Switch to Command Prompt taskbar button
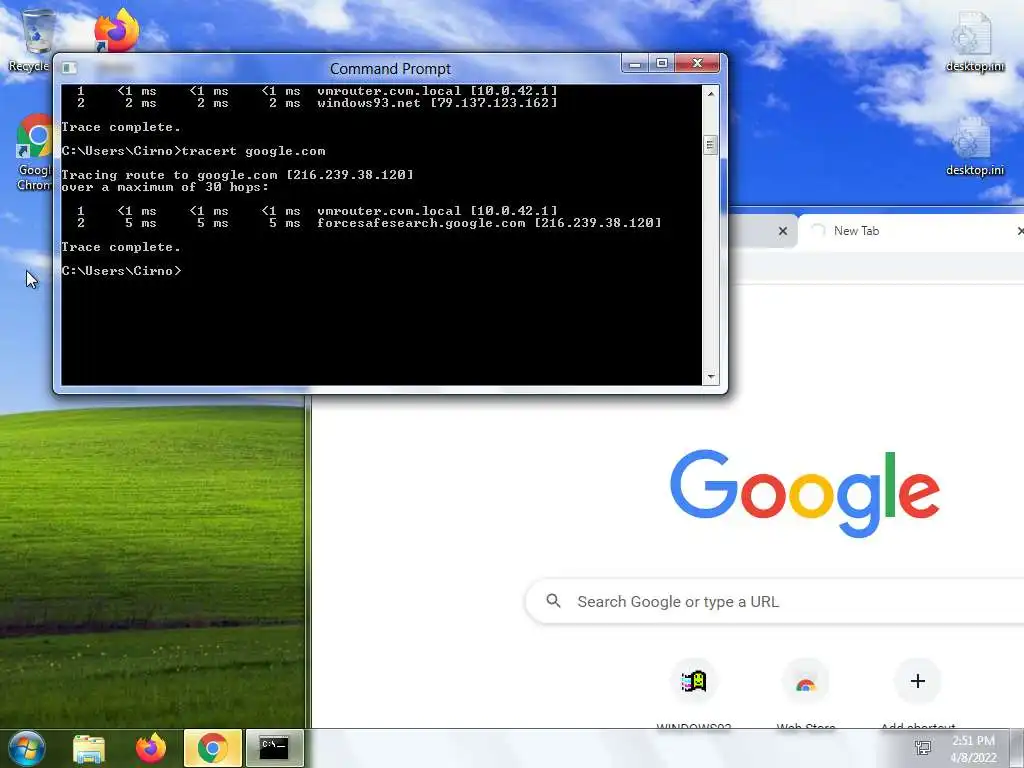 (274, 748)
